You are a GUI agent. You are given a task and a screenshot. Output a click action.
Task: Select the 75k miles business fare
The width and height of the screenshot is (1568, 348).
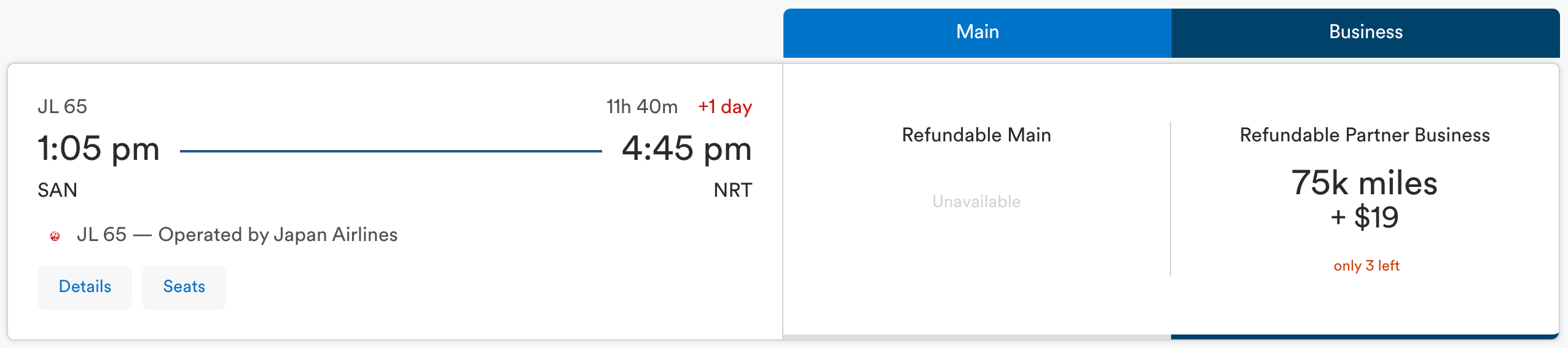pyautogui.click(x=1364, y=183)
